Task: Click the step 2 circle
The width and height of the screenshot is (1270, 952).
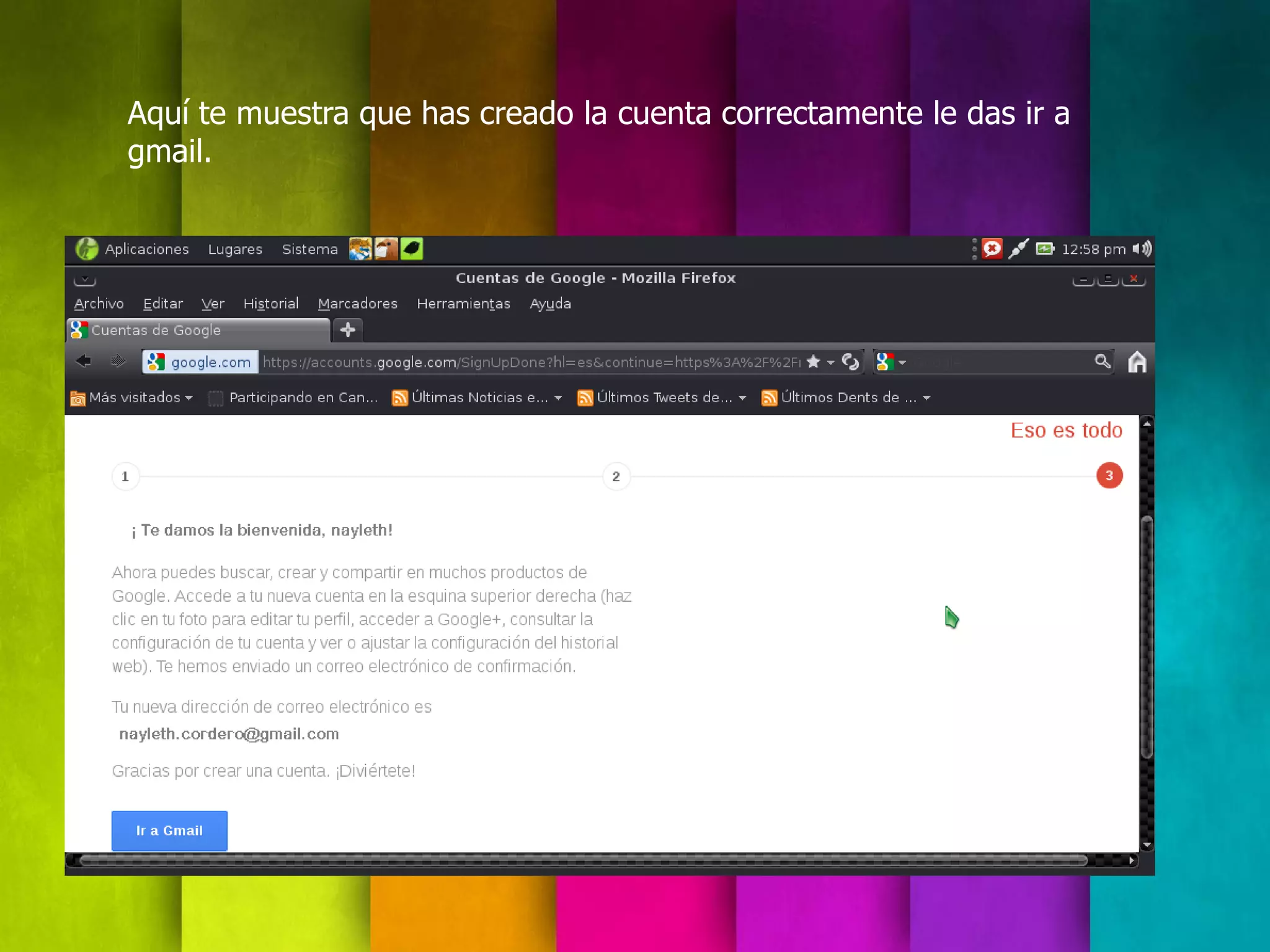Action: tap(616, 477)
